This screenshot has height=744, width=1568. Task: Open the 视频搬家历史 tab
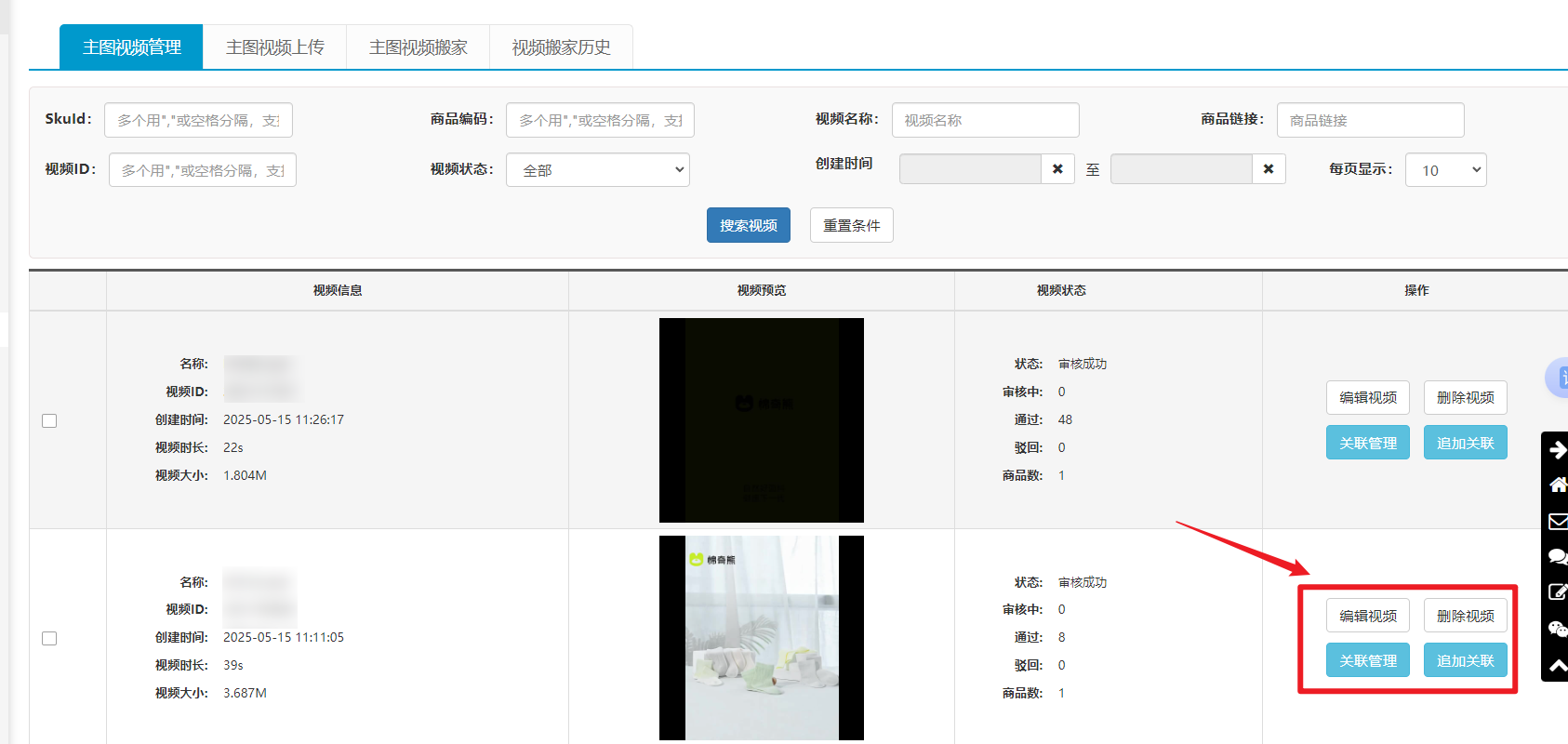click(x=561, y=47)
